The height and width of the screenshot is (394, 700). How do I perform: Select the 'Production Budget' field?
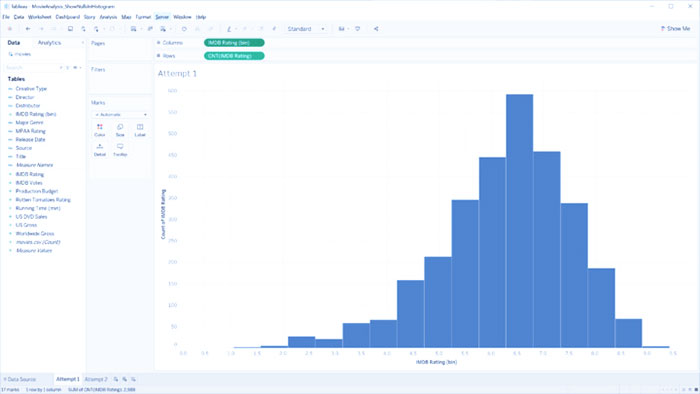(x=37, y=191)
